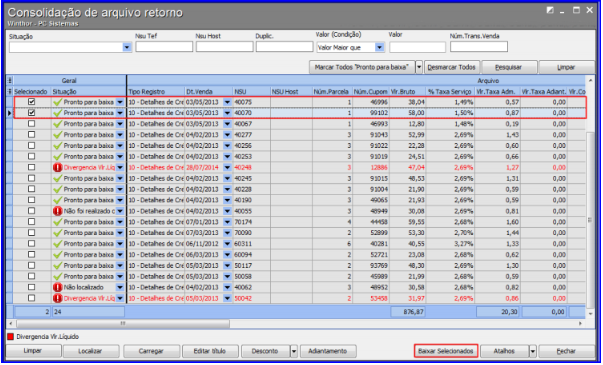Click the Vlr.Bruto cell showing 47,04
The height and width of the screenshot is (365, 603).
click(408, 167)
